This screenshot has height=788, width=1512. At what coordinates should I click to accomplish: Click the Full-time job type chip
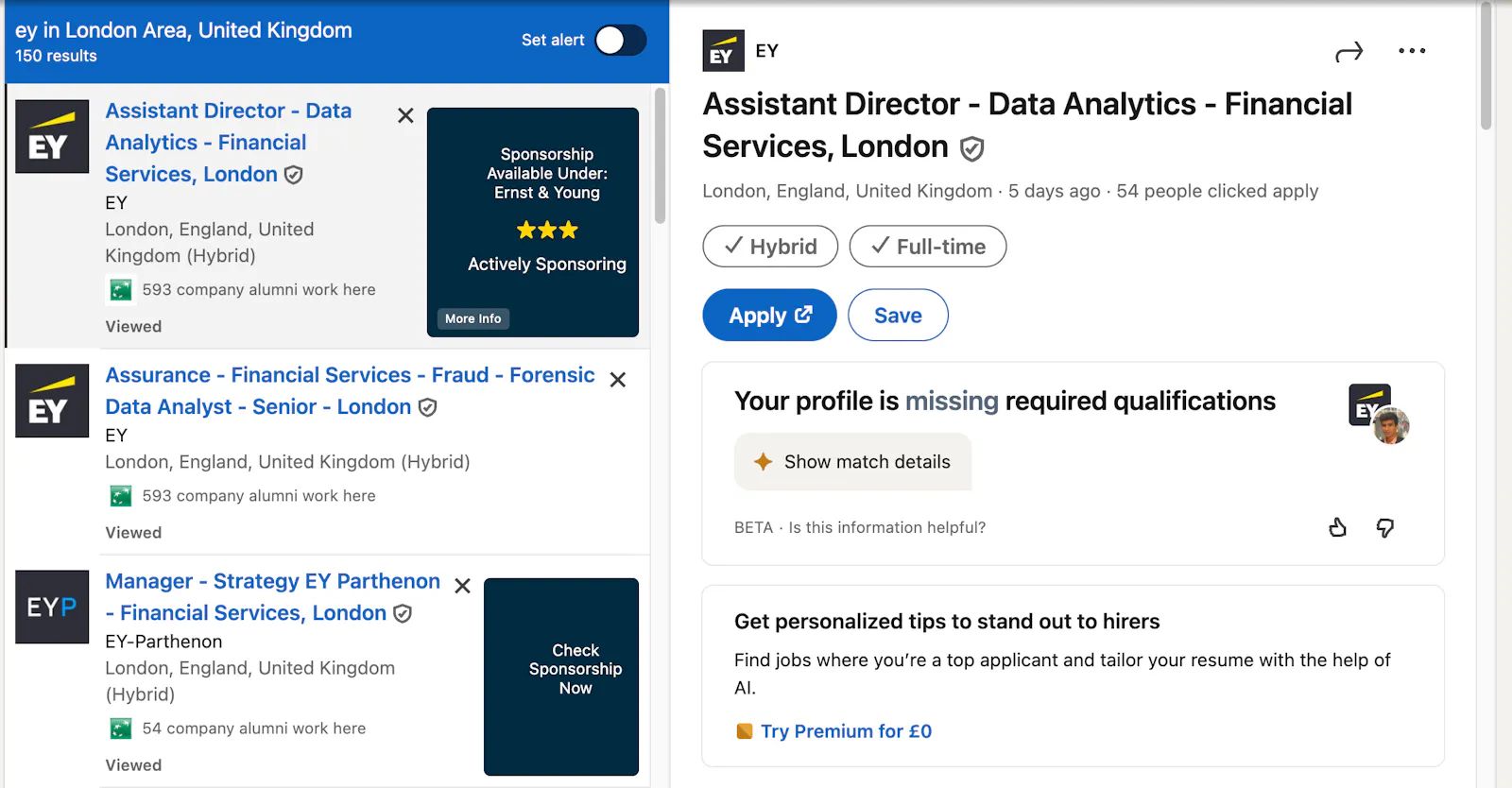[928, 247]
